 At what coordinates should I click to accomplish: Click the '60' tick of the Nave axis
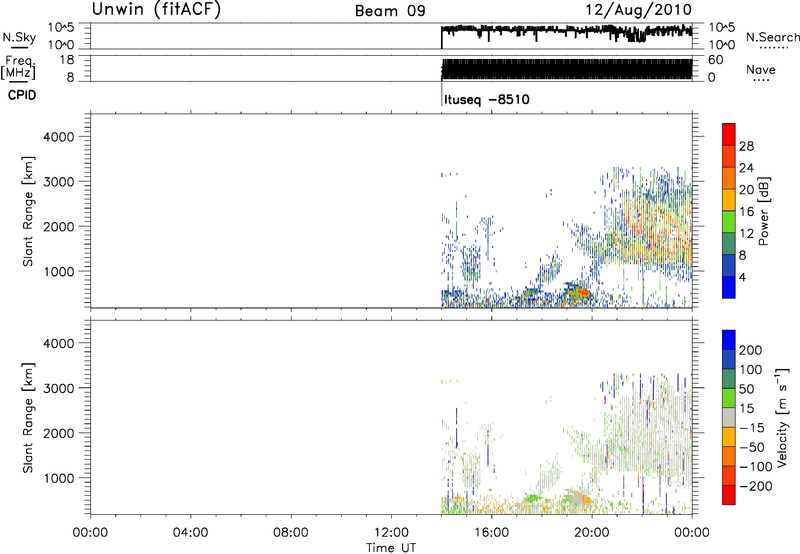(715, 60)
